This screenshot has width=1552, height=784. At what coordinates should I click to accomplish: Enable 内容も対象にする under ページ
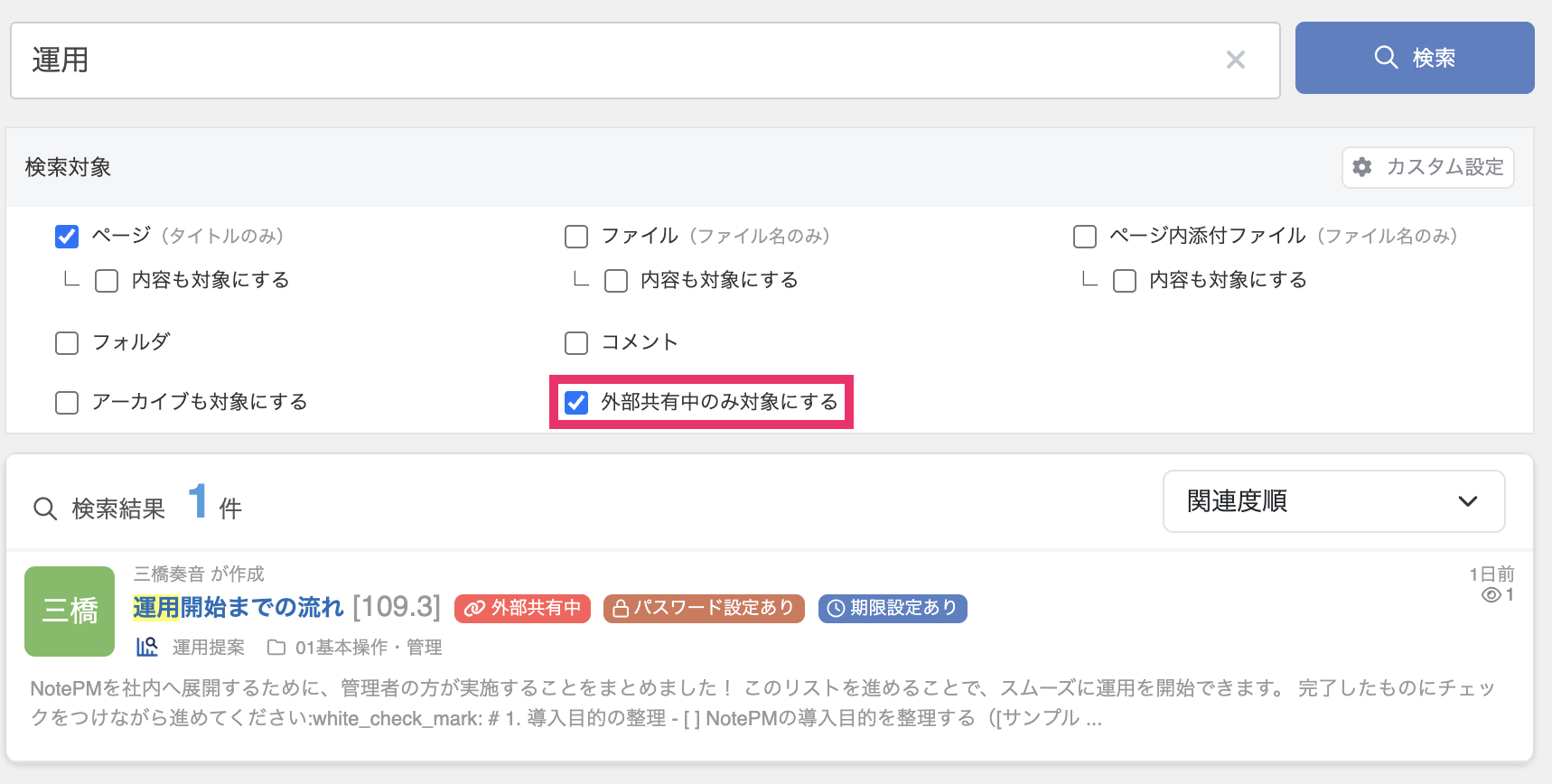click(107, 281)
